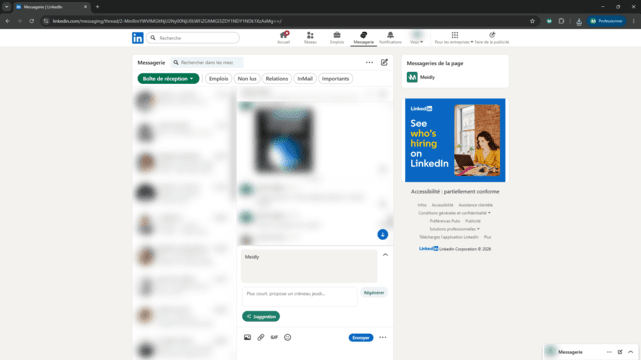
Task: Expand the Vous profile menu
Action: click(x=417, y=38)
